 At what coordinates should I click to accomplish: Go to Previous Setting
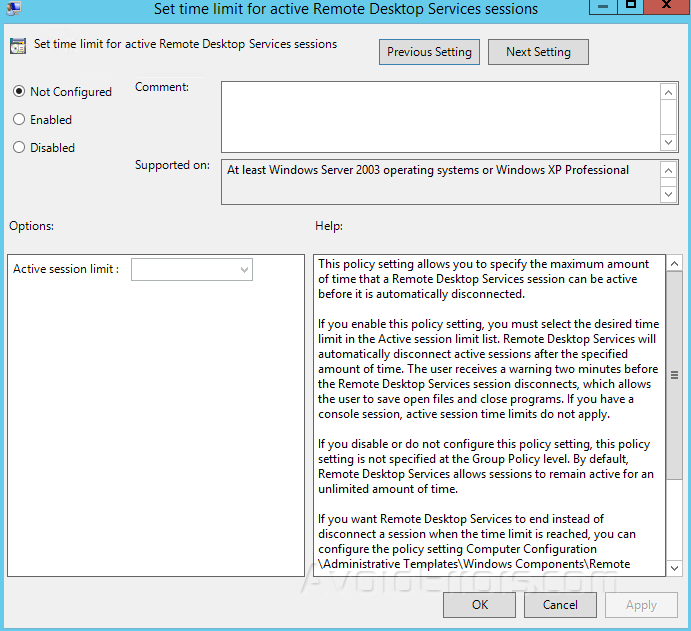pos(430,52)
